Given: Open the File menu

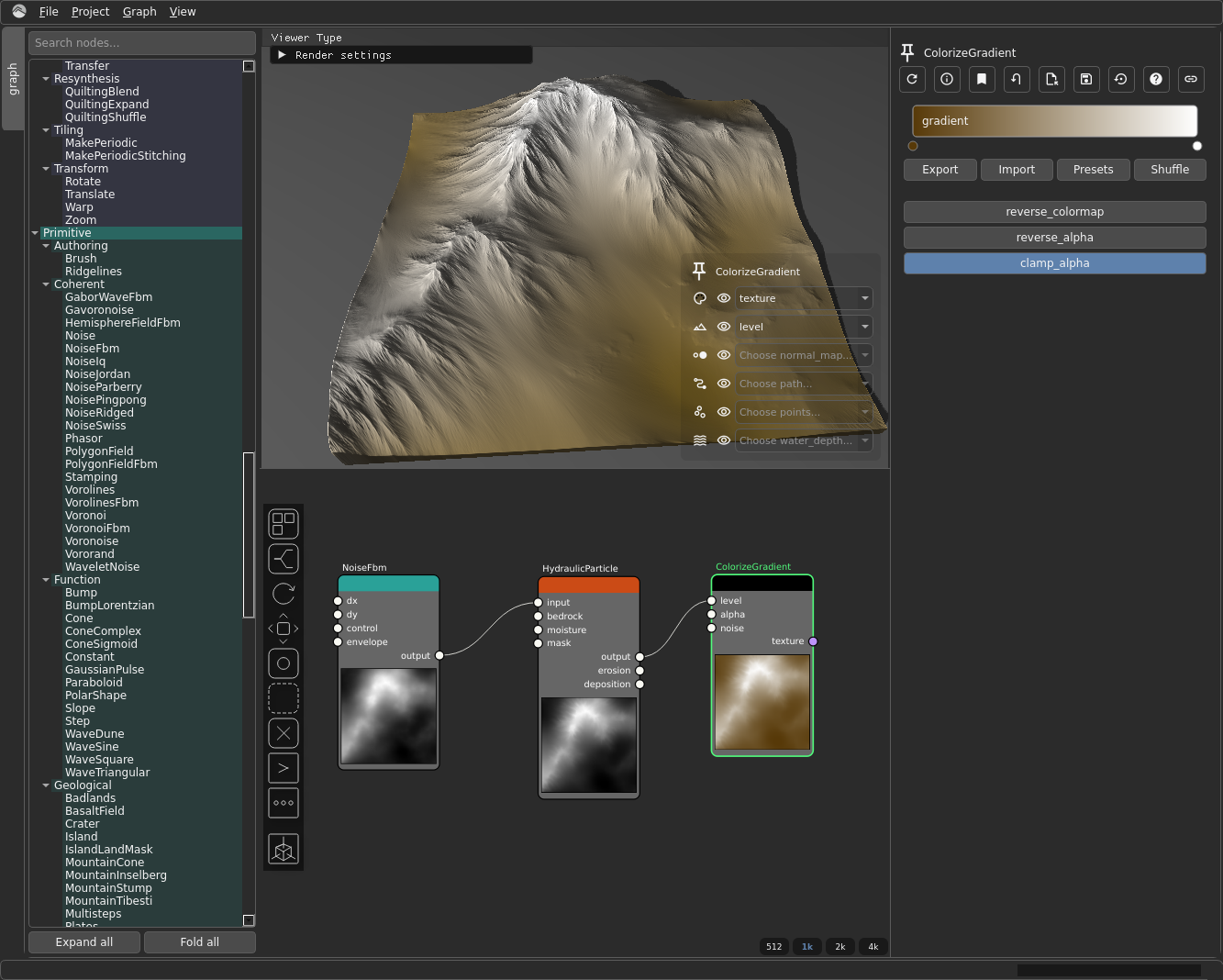Looking at the screenshot, I should click(x=49, y=12).
